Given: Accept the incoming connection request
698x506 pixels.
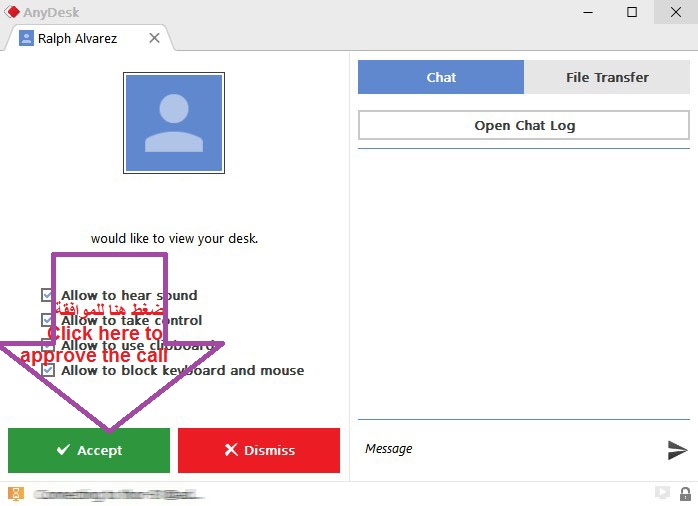Looking at the screenshot, I should (x=89, y=450).
